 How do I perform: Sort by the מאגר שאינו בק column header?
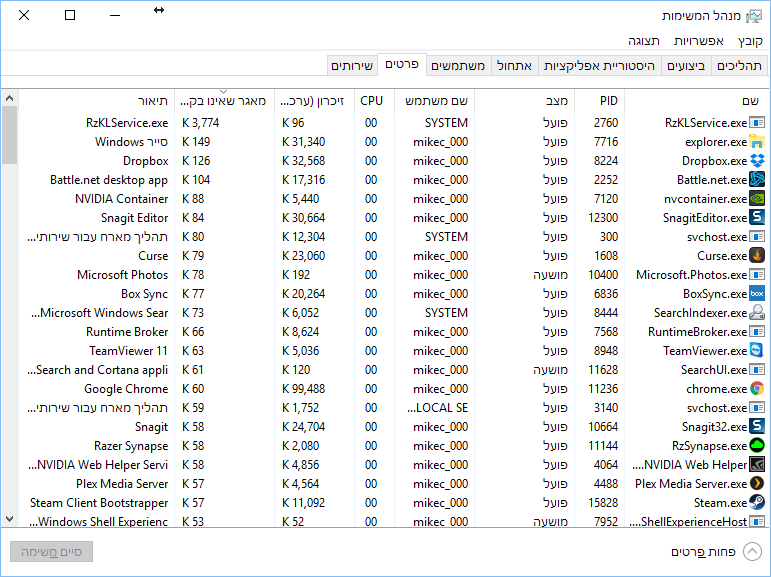click(x=224, y=101)
